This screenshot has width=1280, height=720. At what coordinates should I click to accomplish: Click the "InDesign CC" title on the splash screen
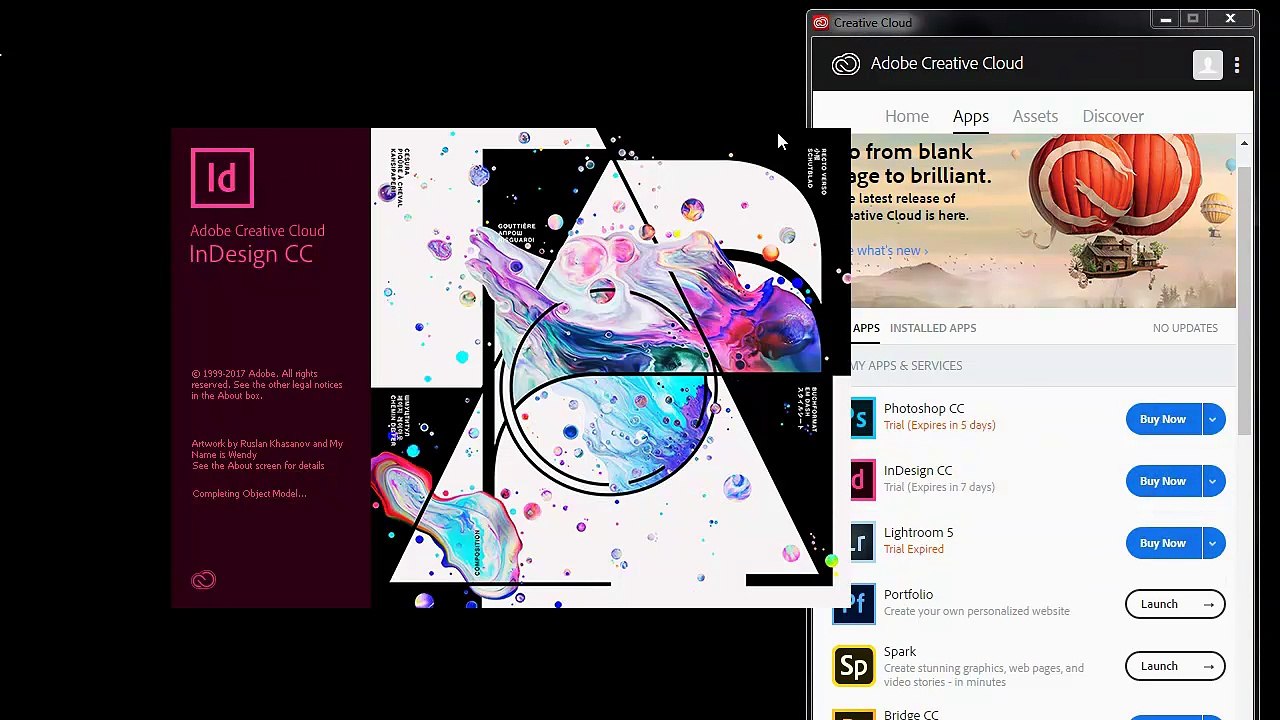point(251,255)
